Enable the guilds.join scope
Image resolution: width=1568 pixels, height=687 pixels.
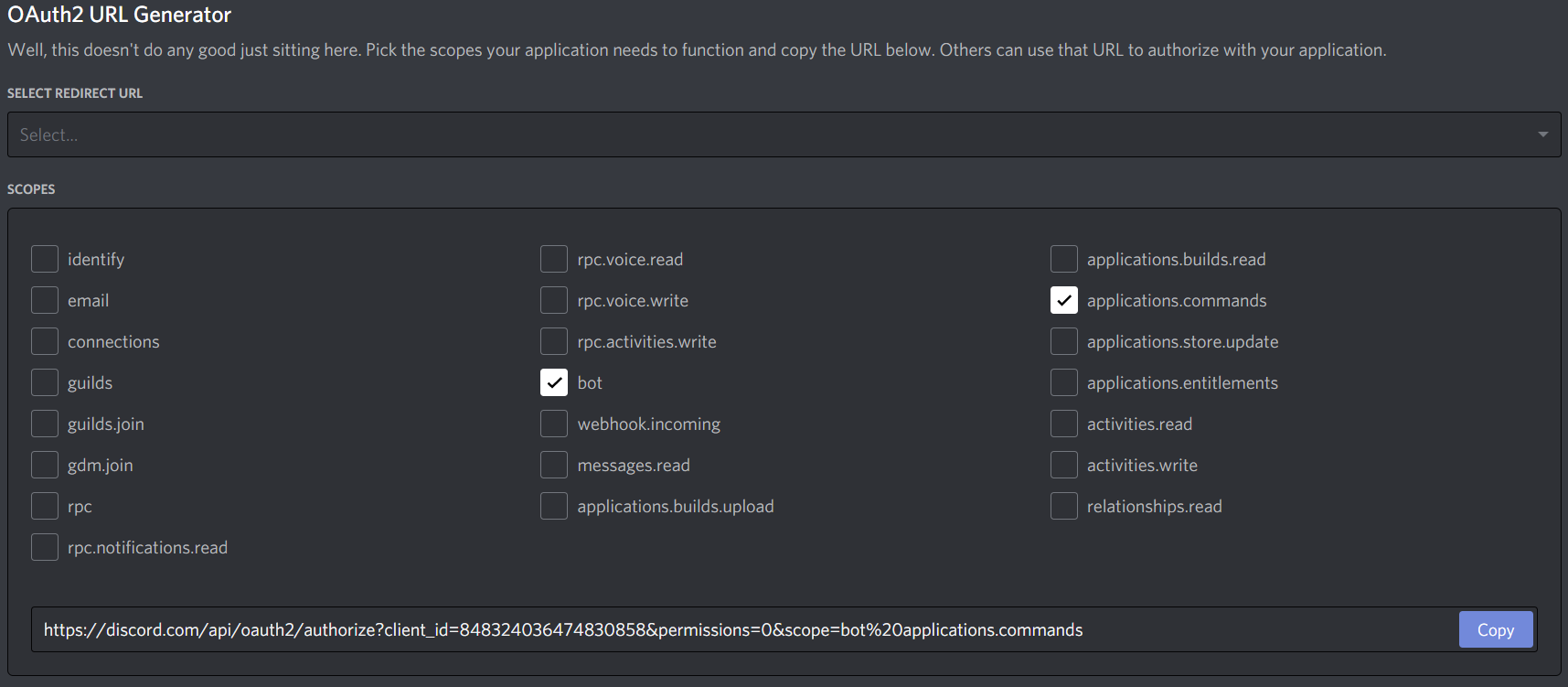45,424
